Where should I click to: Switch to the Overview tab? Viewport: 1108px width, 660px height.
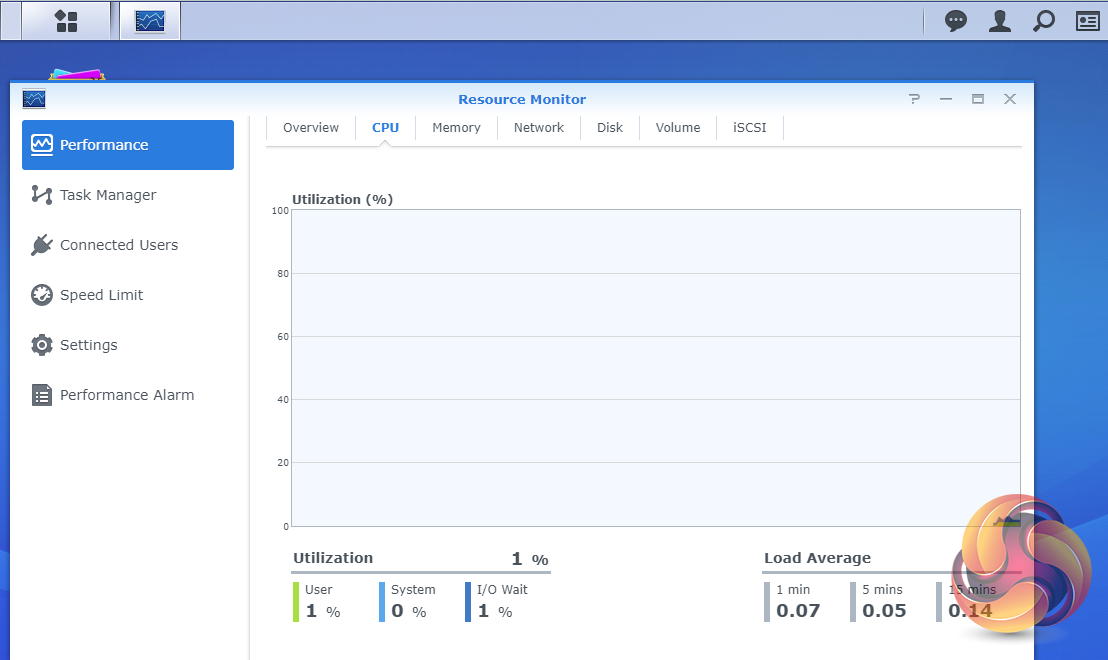coord(311,128)
